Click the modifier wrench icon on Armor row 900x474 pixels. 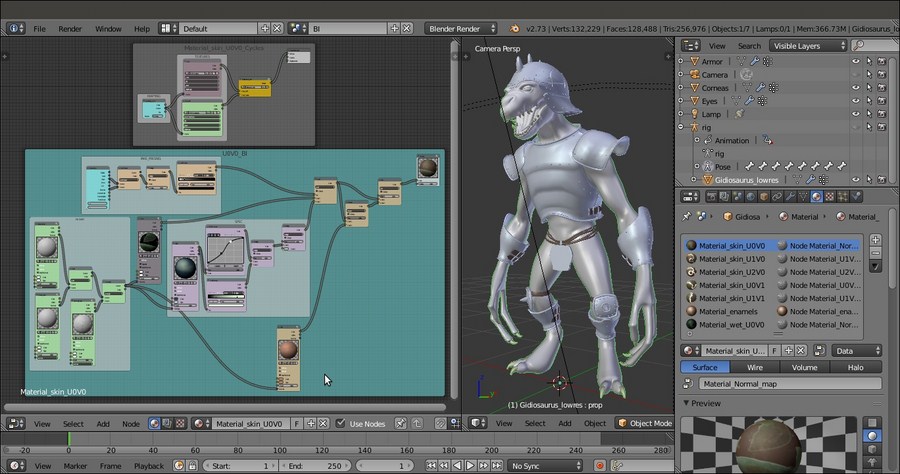pos(755,61)
